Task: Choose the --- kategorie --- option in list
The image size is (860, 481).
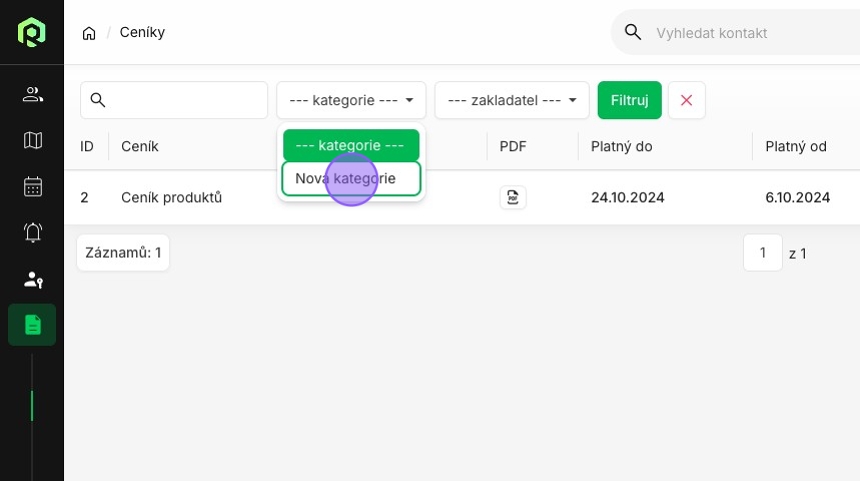Action: click(x=351, y=145)
